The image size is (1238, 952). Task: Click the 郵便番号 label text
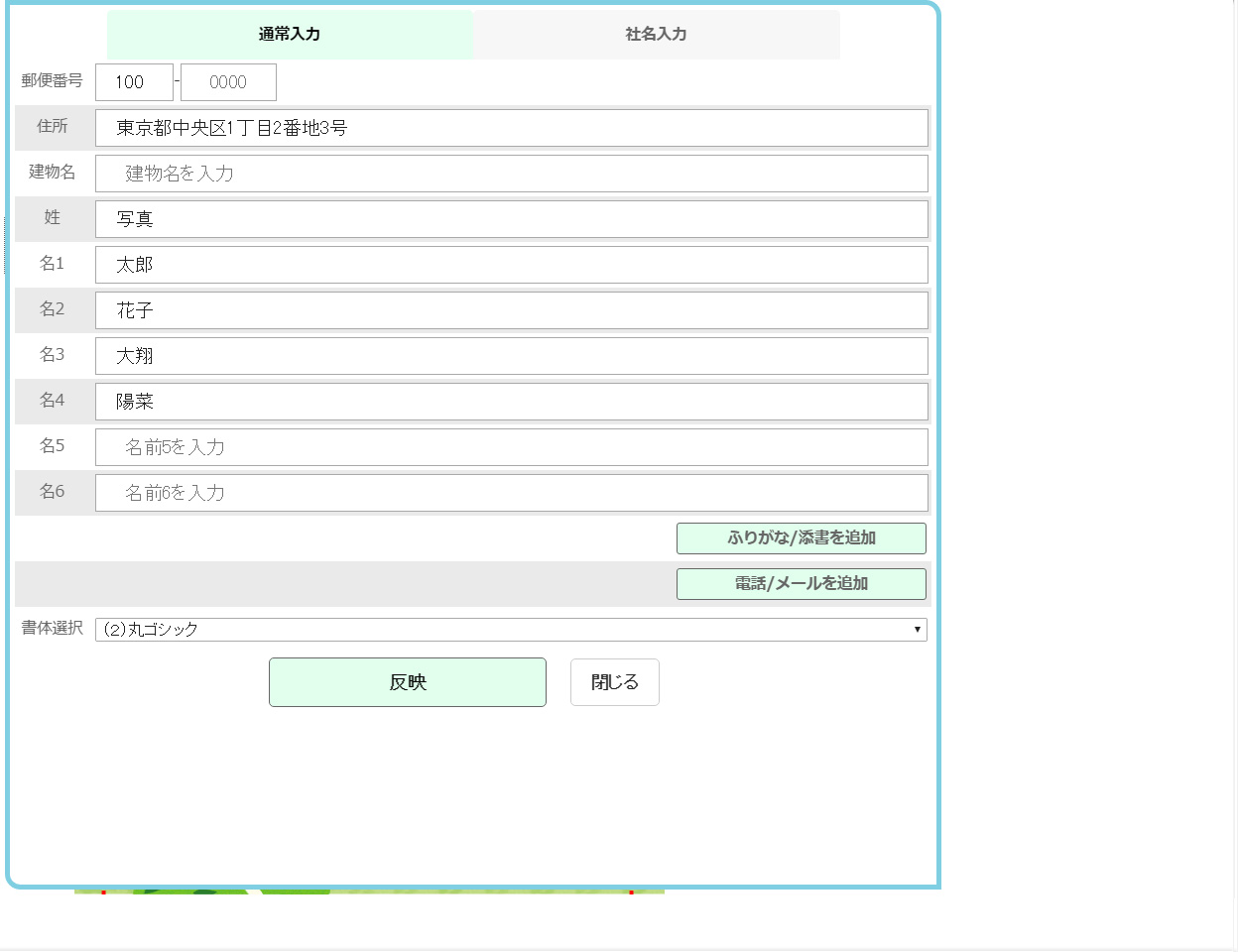(x=53, y=81)
